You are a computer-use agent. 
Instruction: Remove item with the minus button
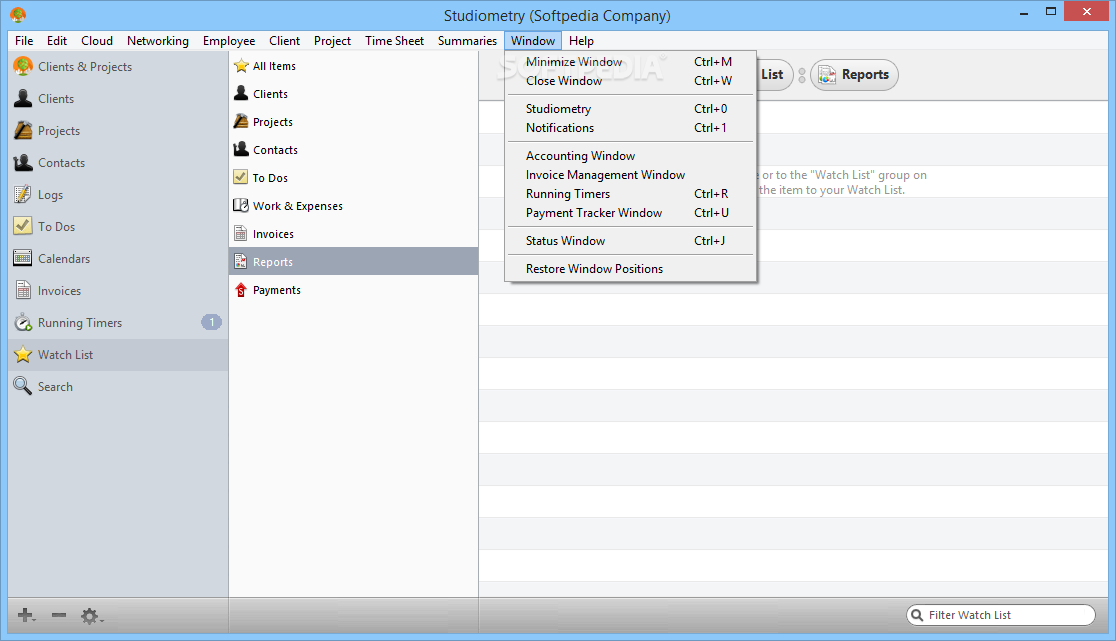pyautogui.click(x=59, y=615)
